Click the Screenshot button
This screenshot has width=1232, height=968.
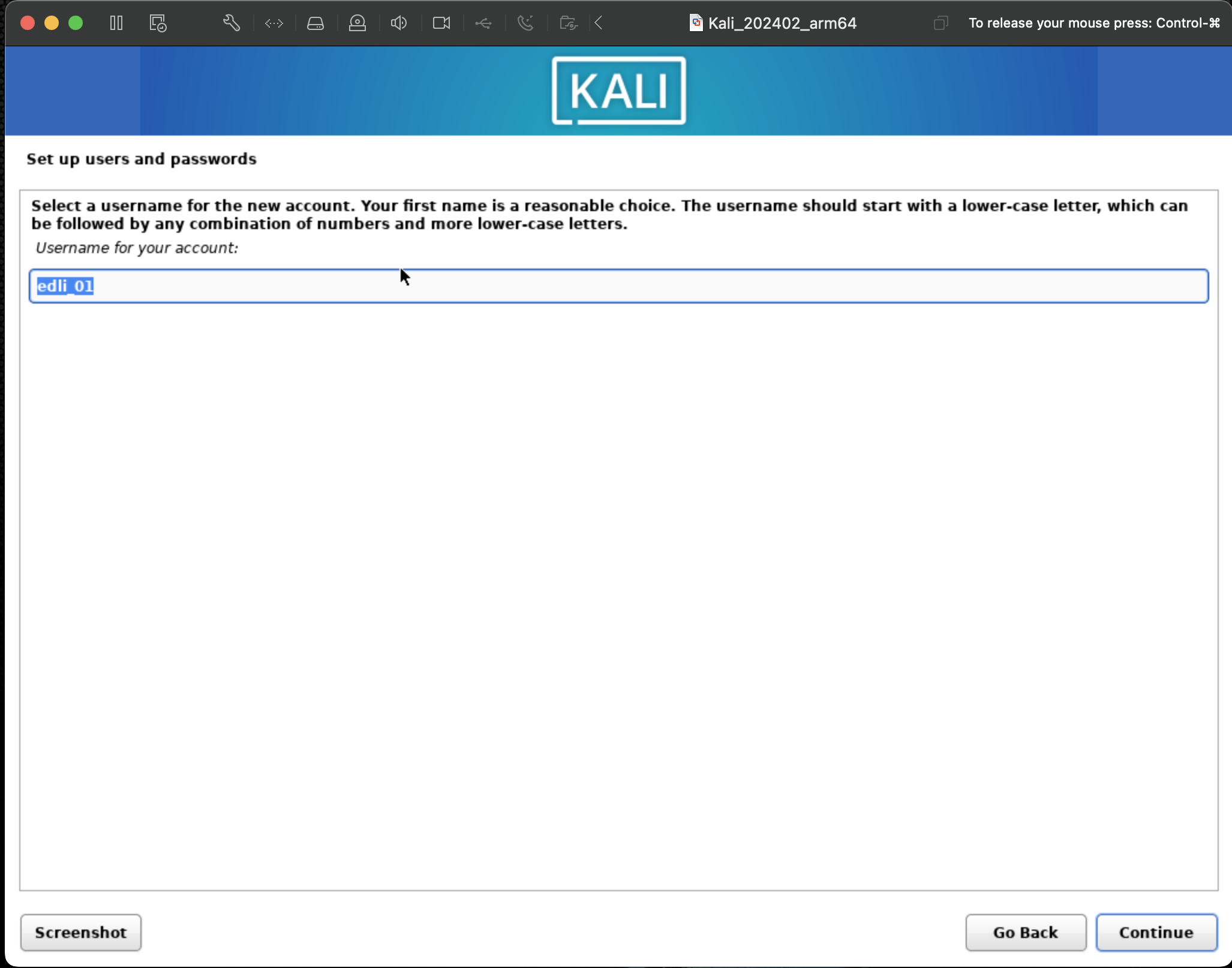click(81, 933)
